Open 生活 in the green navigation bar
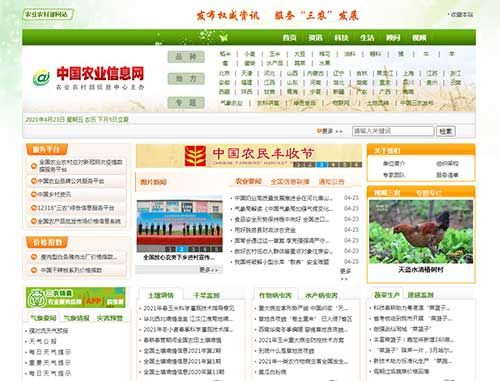The width and height of the screenshot is (500, 381). tap(367, 38)
